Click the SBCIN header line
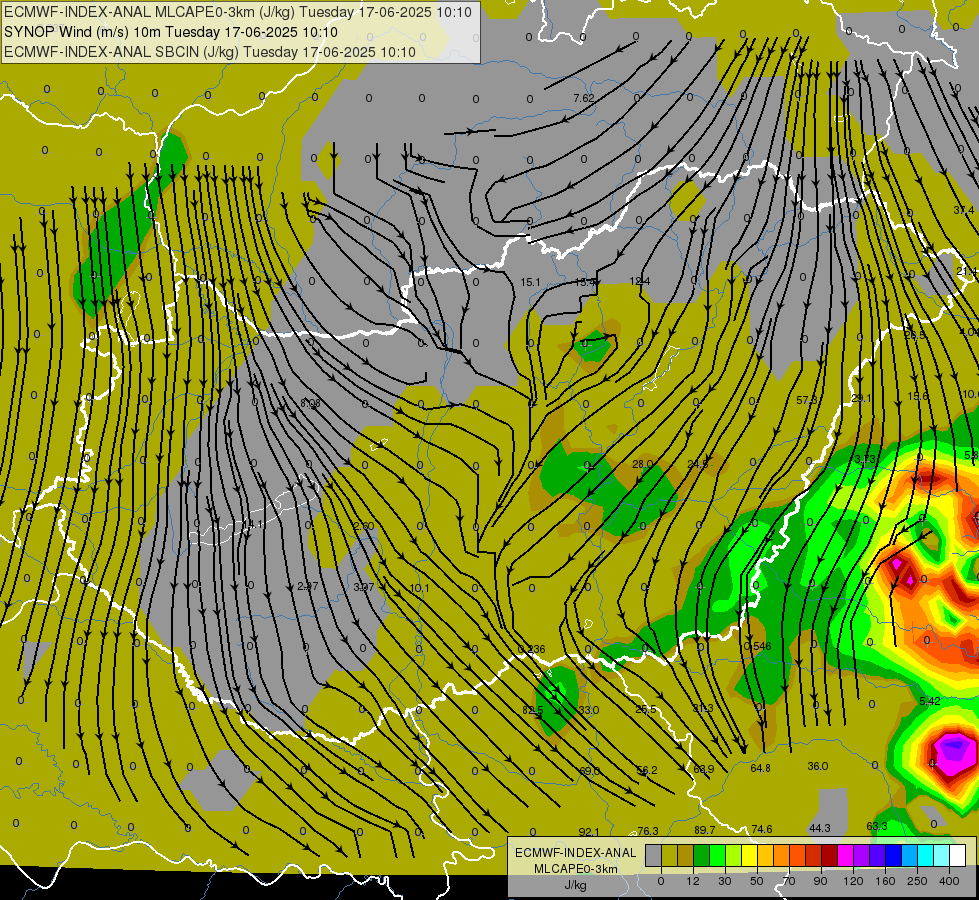 210,52
